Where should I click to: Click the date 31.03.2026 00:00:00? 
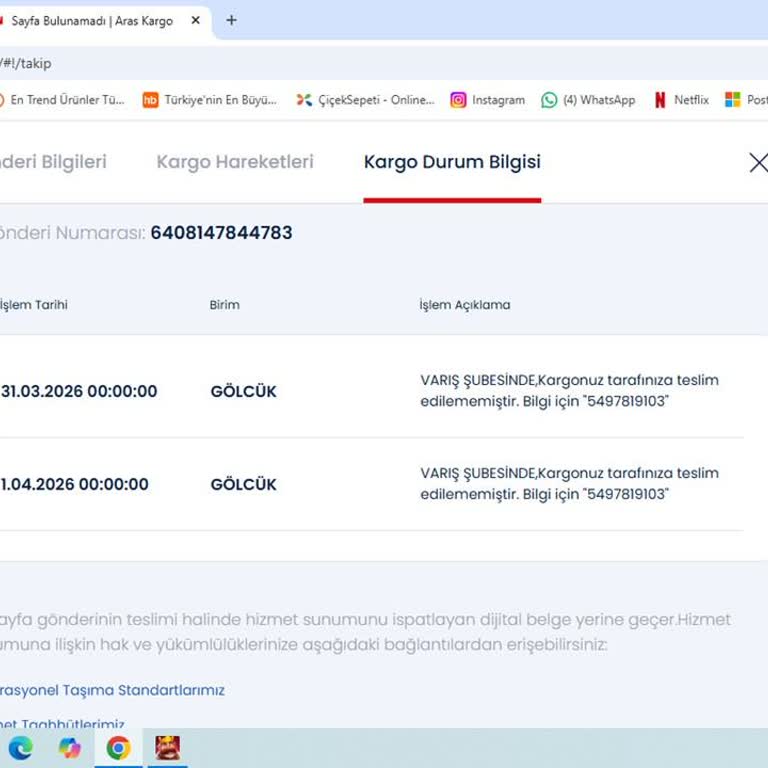(x=79, y=391)
